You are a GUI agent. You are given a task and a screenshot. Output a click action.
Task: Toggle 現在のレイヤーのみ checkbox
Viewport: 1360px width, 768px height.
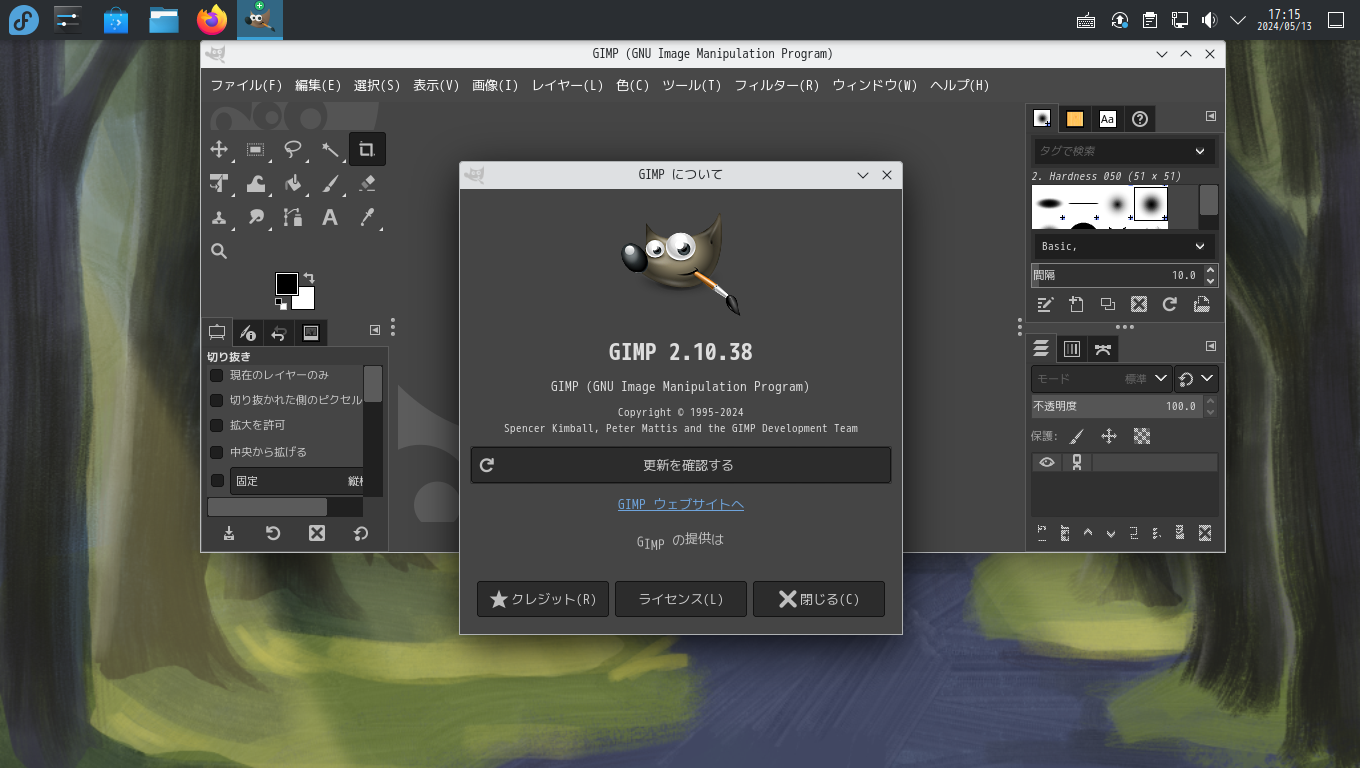coord(216,376)
